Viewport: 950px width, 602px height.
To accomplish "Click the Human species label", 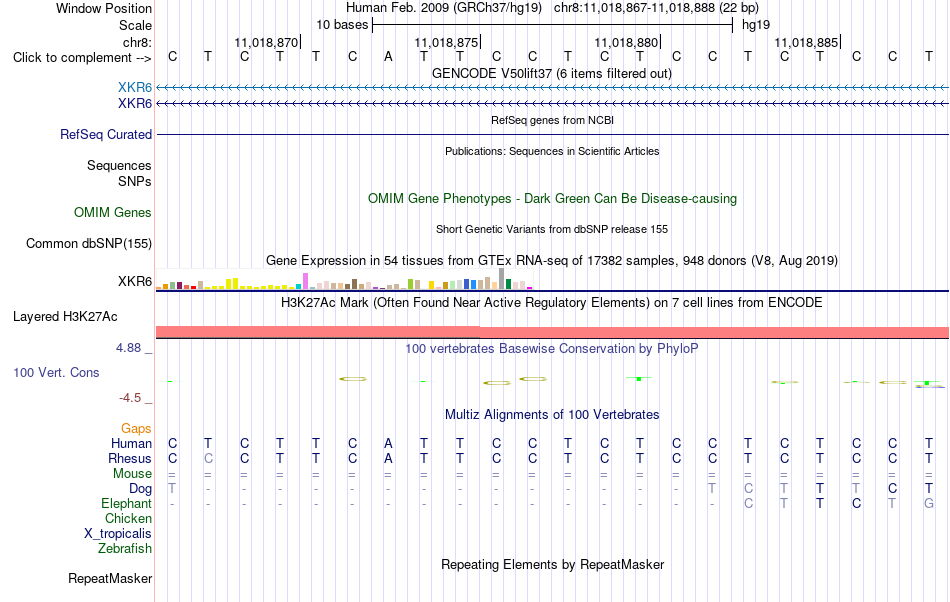I will coord(131,443).
